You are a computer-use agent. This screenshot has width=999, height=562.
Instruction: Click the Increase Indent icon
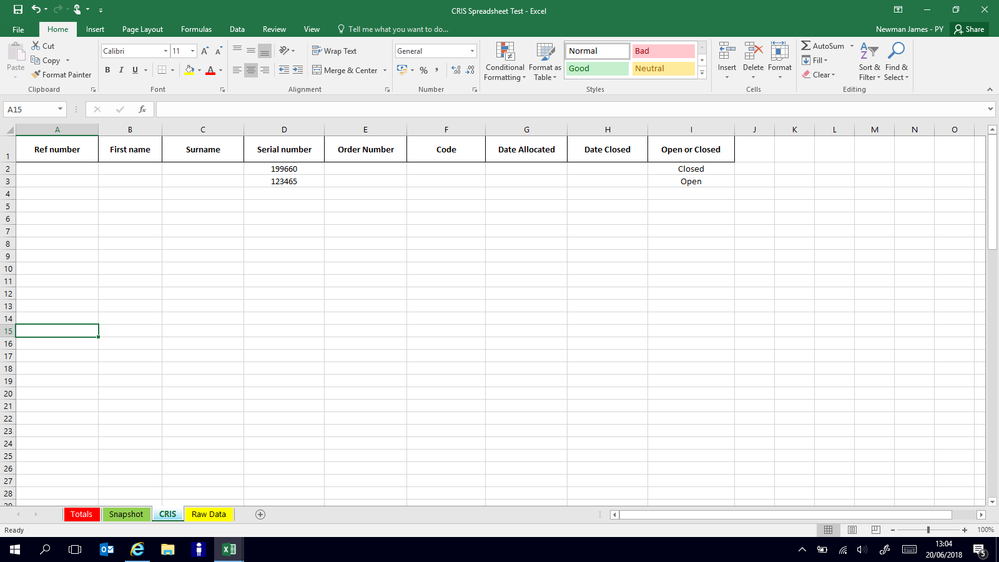pyautogui.click(x=298, y=70)
